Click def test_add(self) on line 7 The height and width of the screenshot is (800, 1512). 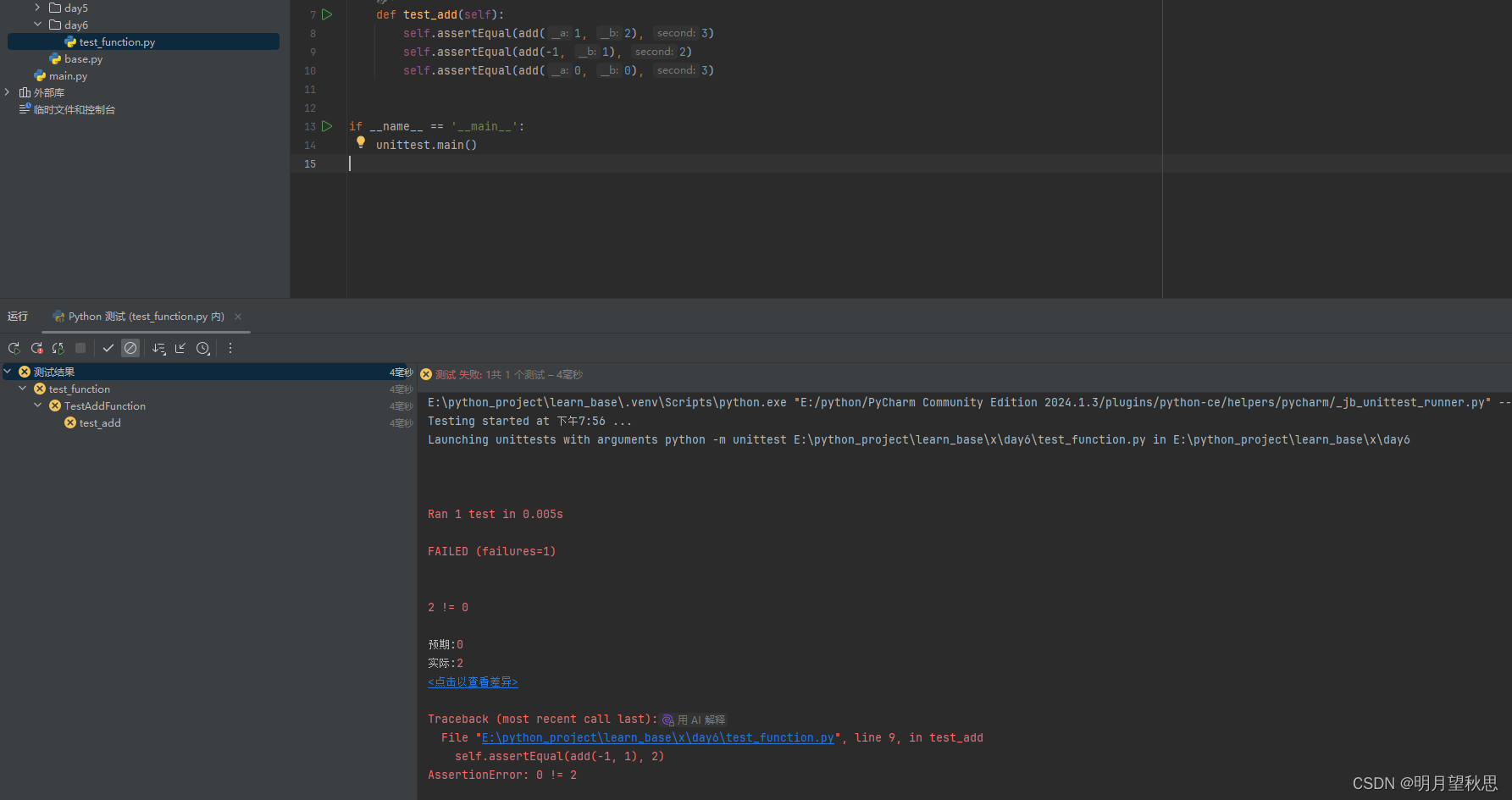[x=440, y=15]
